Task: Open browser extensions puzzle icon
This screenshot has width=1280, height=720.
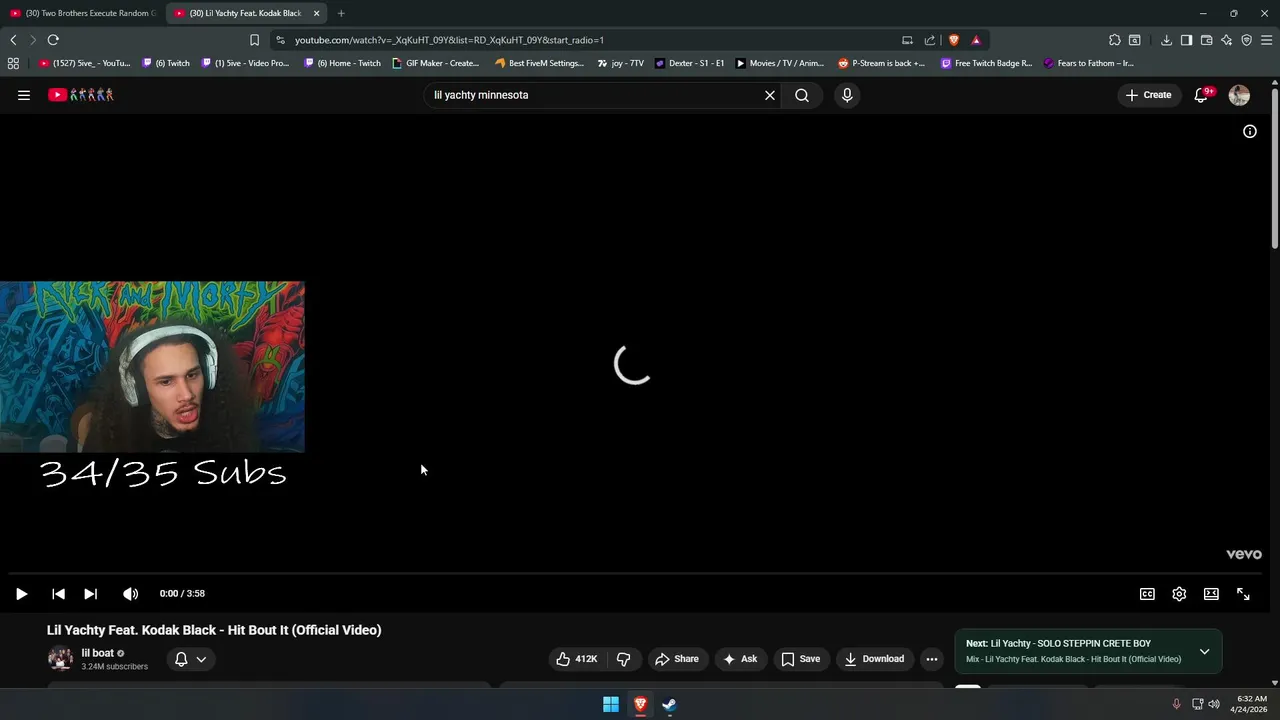Action: point(1114,40)
